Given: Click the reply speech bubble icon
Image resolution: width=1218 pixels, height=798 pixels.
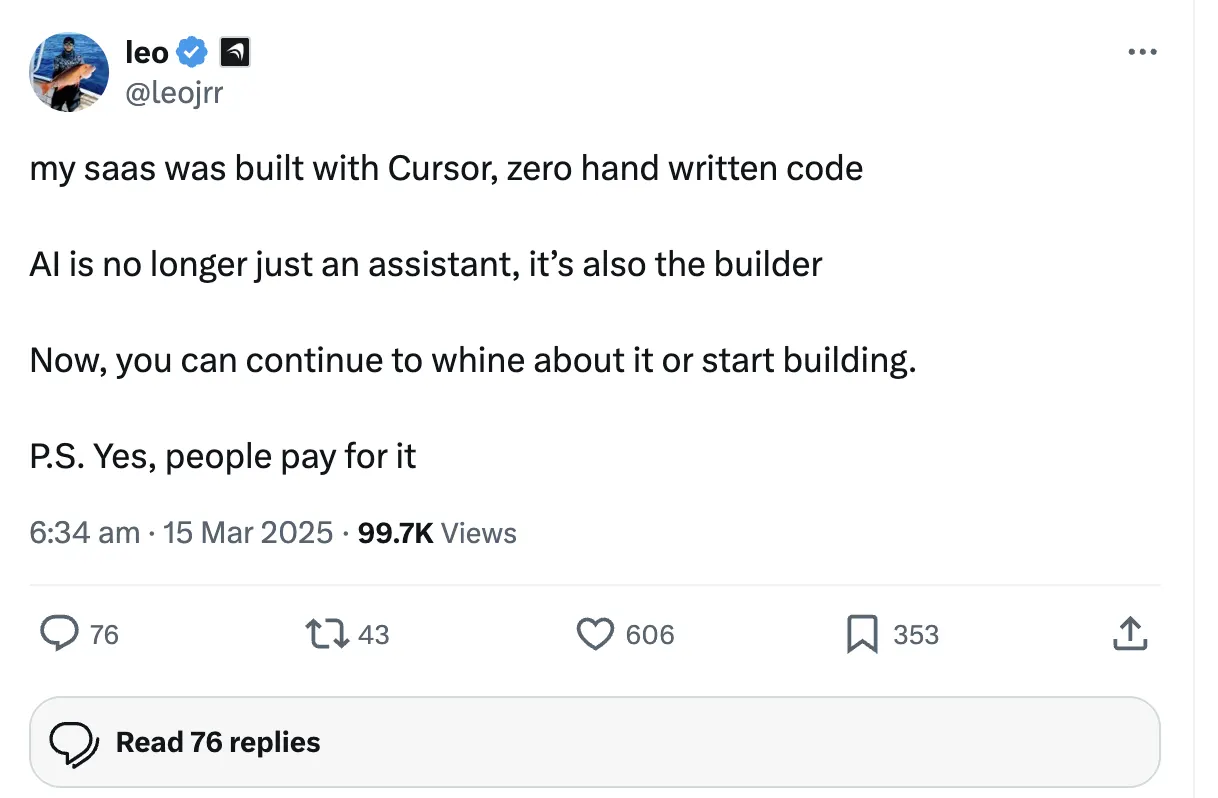Looking at the screenshot, I should pos(59,634).
